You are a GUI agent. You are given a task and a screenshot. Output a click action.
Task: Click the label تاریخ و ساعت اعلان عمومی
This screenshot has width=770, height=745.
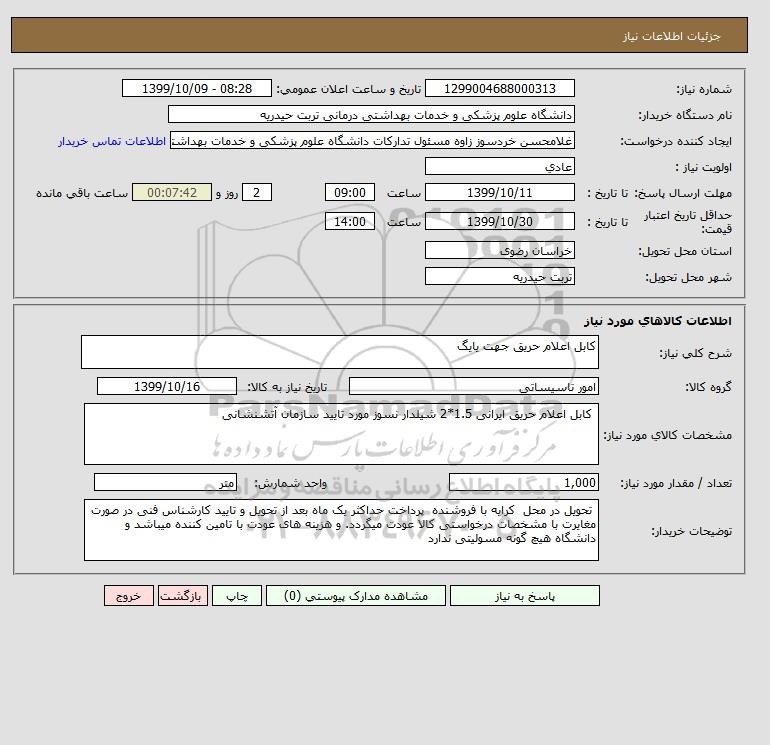(x=349, y=89)
